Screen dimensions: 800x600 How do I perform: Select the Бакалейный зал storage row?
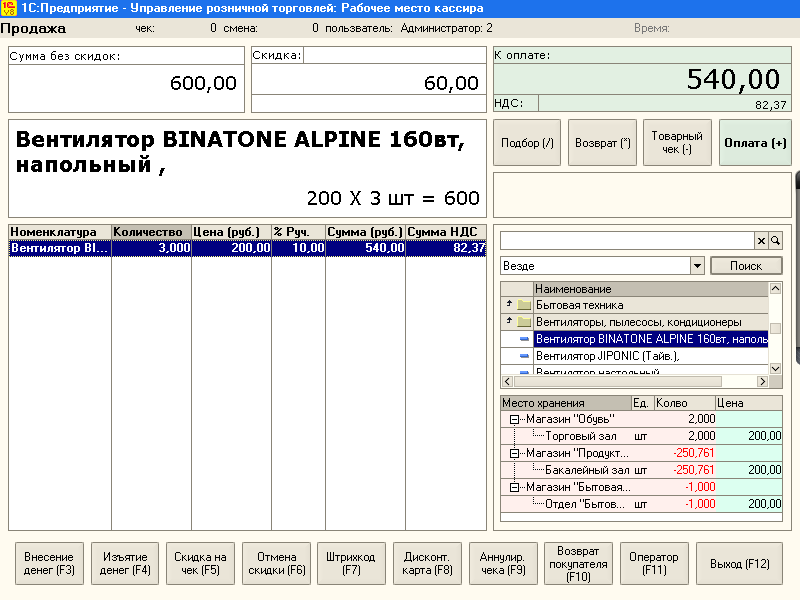click(641, 470)
